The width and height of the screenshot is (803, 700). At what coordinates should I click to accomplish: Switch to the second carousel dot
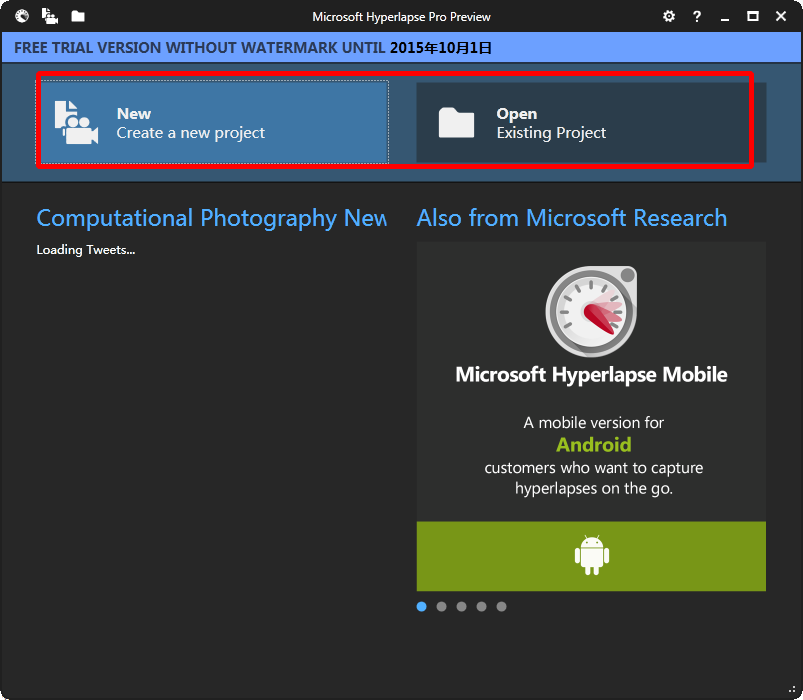[442, 606]
